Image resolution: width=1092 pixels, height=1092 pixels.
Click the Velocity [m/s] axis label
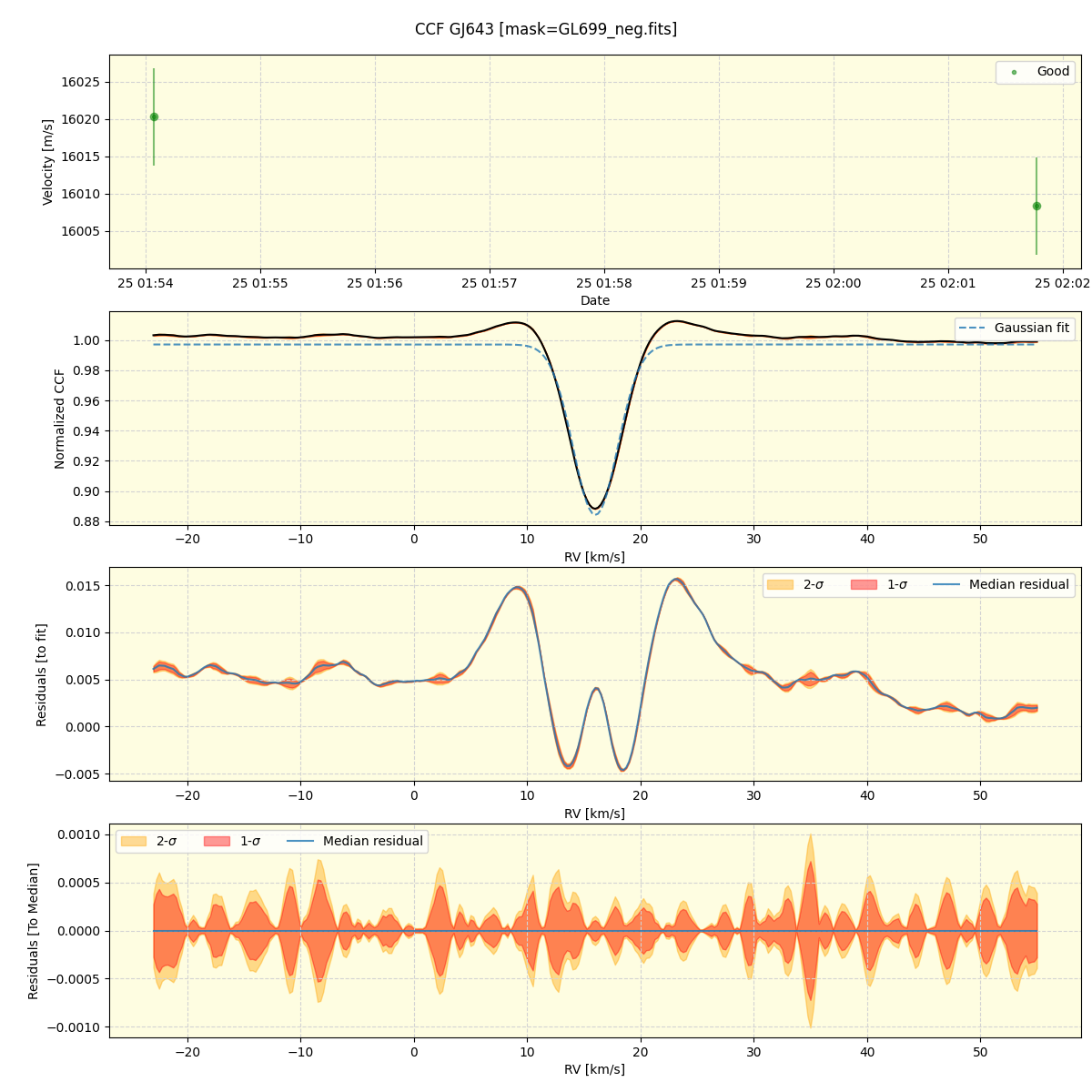tap(48, 162)
